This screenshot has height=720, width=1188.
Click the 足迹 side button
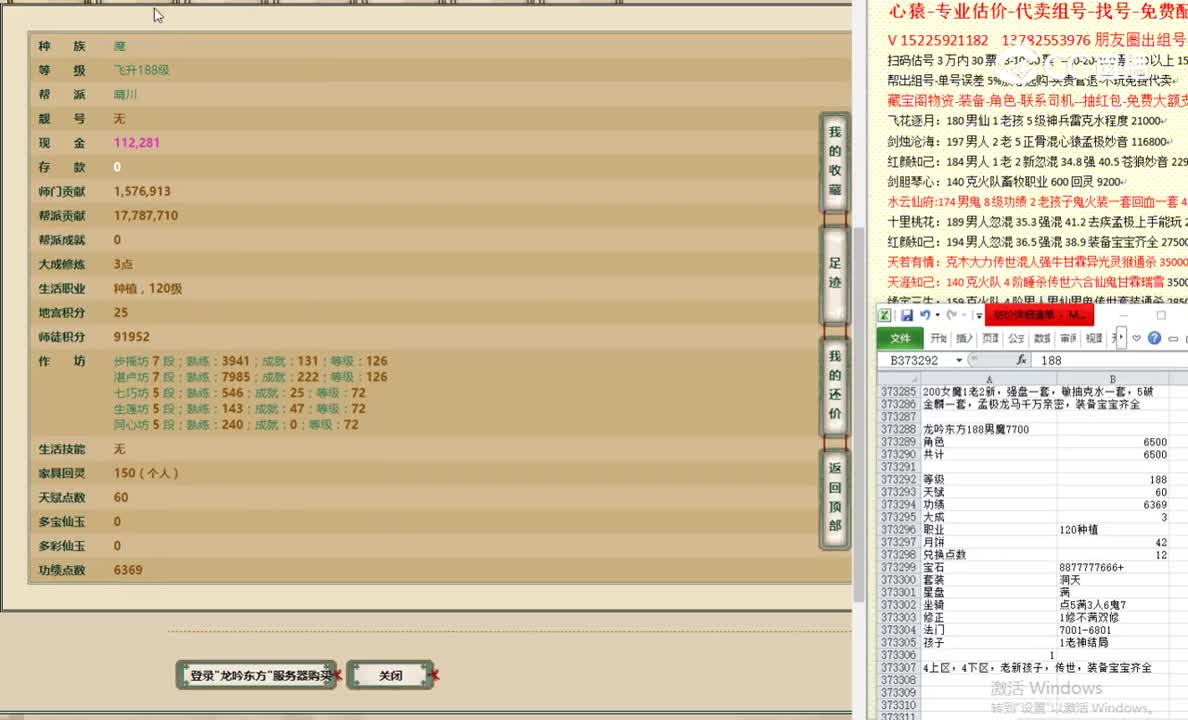coord(834,274)
